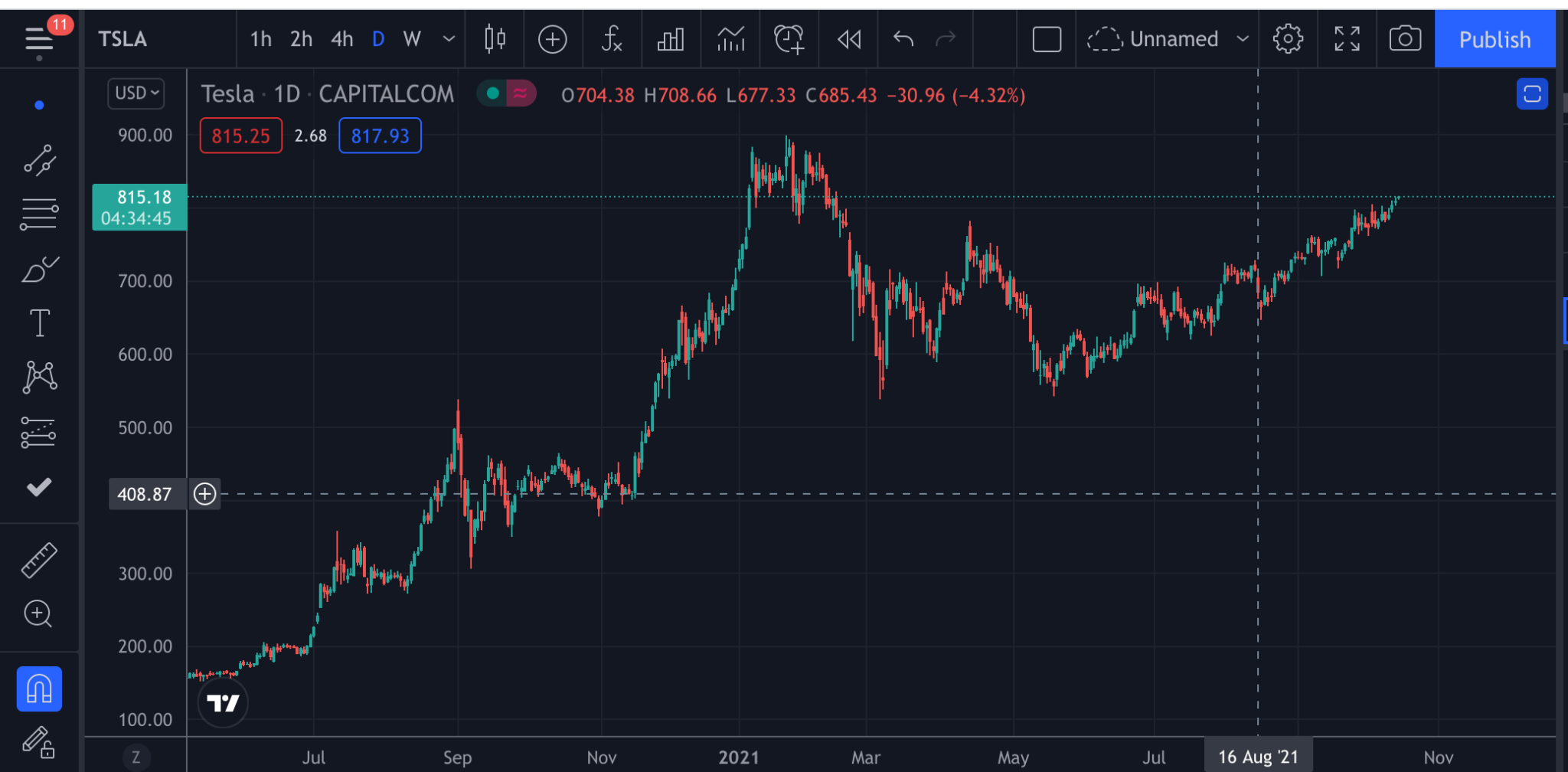Viewport: 1568px width, 772px height.
Task: Click the 16 Aug '21 date label
Action: pos(1258,757)
